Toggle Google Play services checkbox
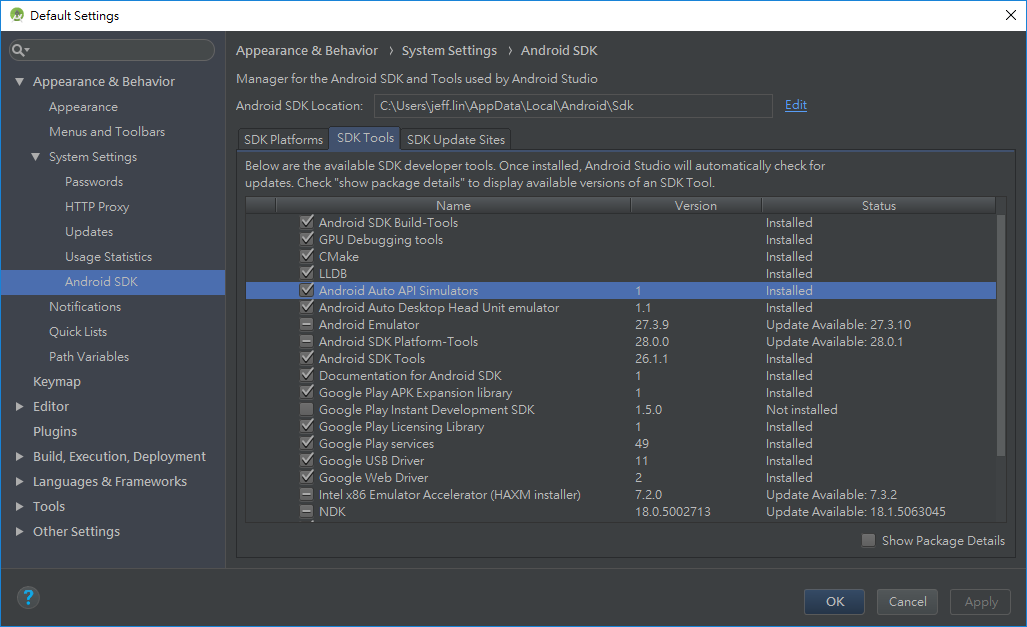The image size is (1027, 627). coord(307,444)
